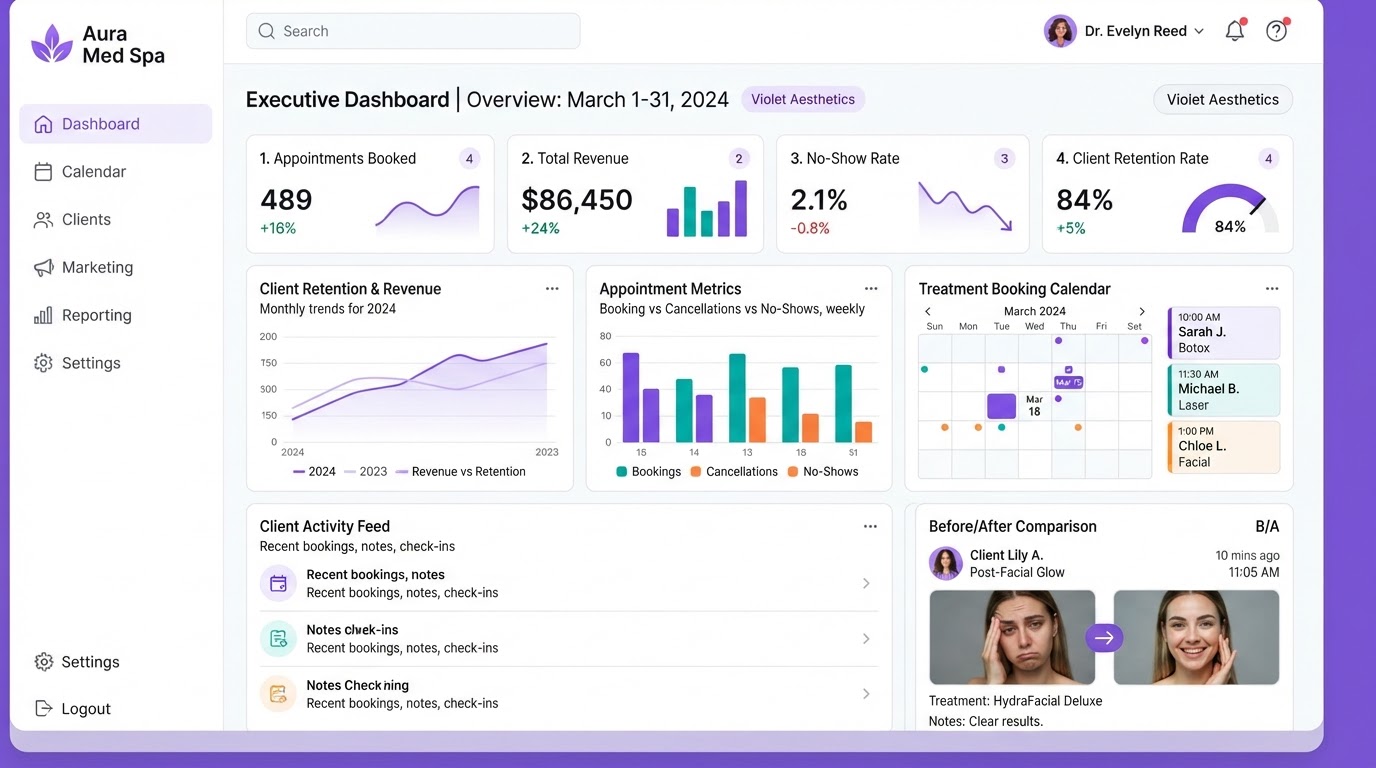The width and height of the screenshot is (1376, 768).
Task: Open the after-treatment photo thumbnail
Action: point(1196,637)
